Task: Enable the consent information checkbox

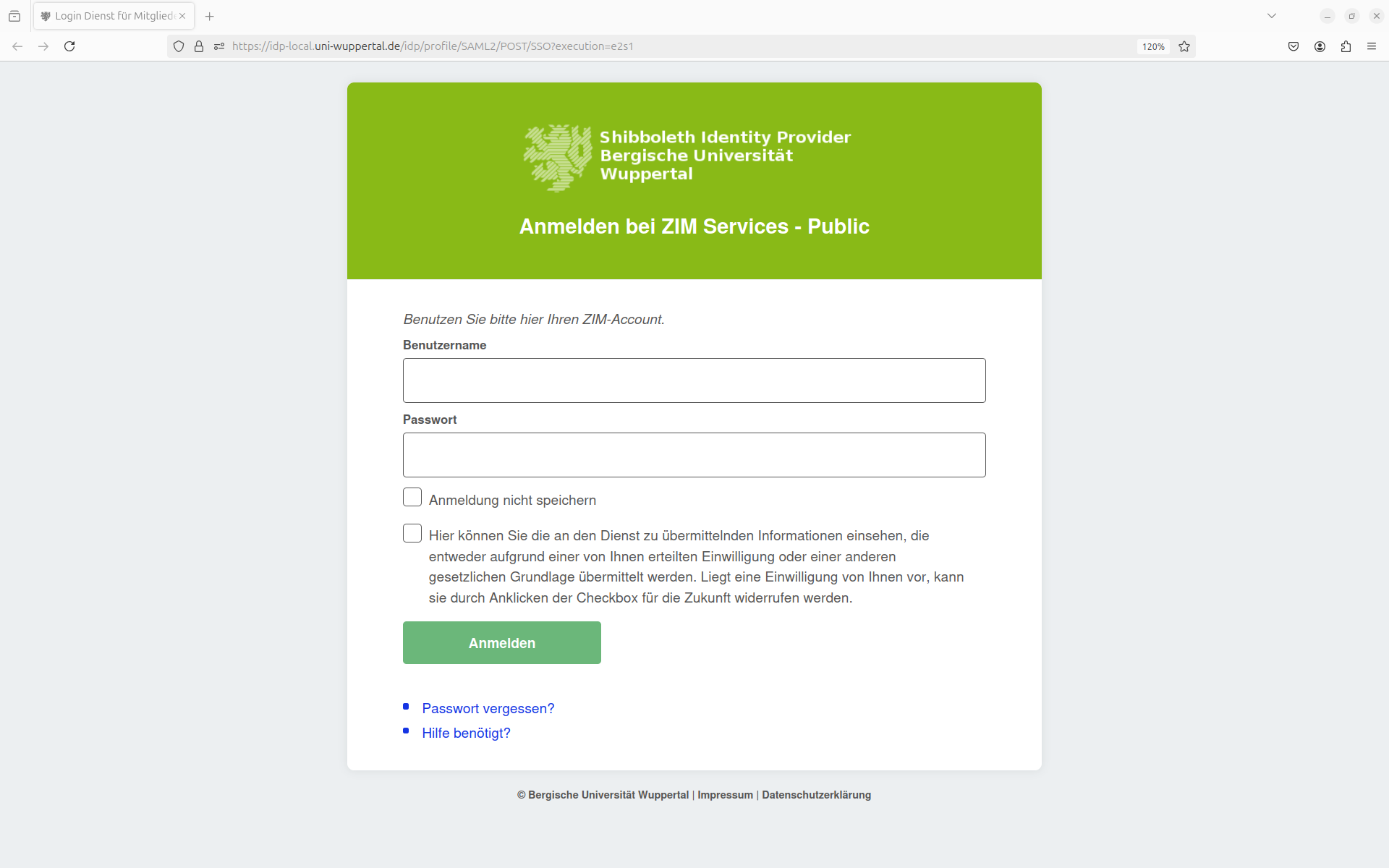Action: coord(412,534)
